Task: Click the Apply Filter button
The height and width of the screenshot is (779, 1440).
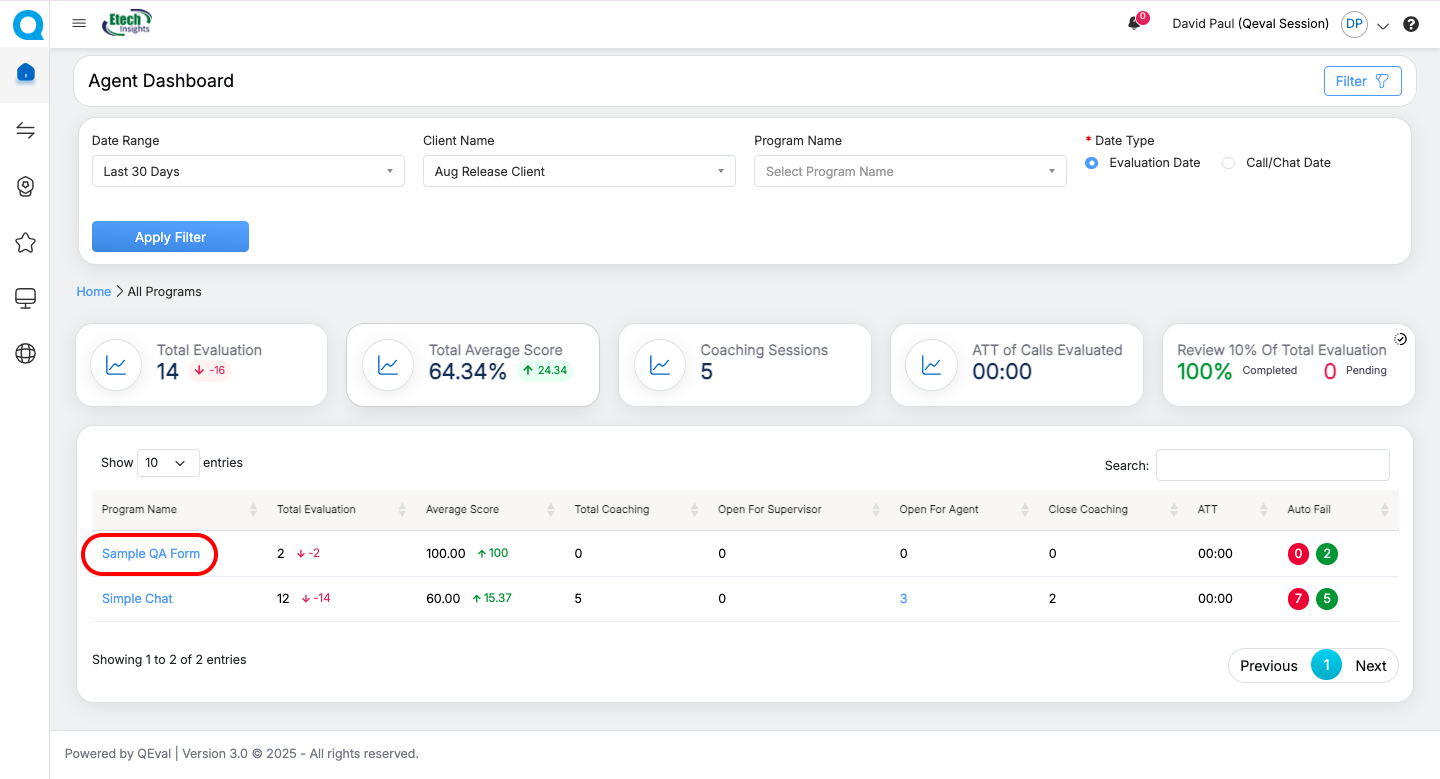Action: pos(170,237)
